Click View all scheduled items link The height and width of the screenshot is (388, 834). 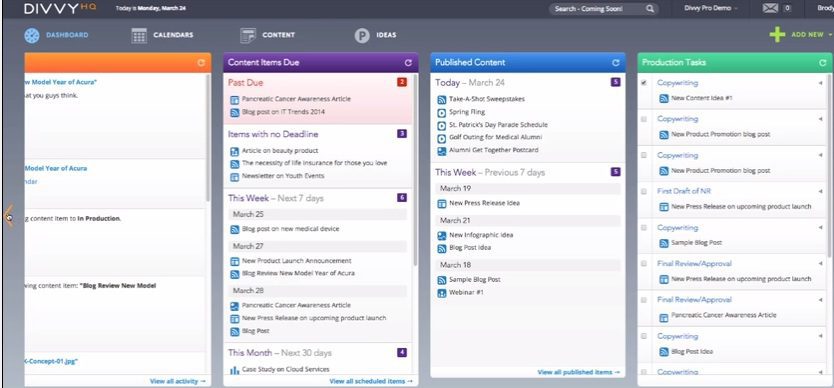tap(371, 381)
